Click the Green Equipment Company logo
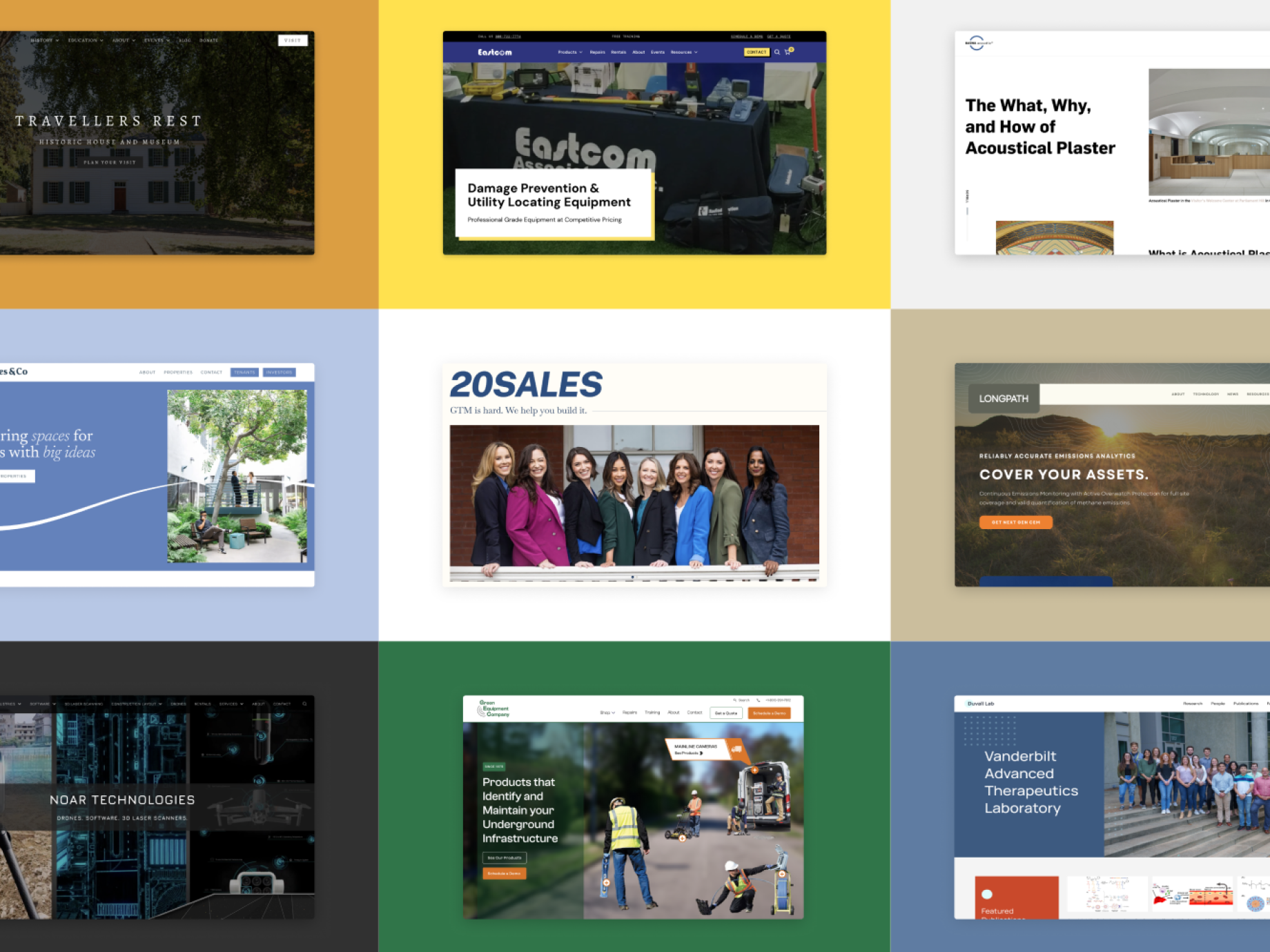 pyautogui.click(x=494, y=708)
